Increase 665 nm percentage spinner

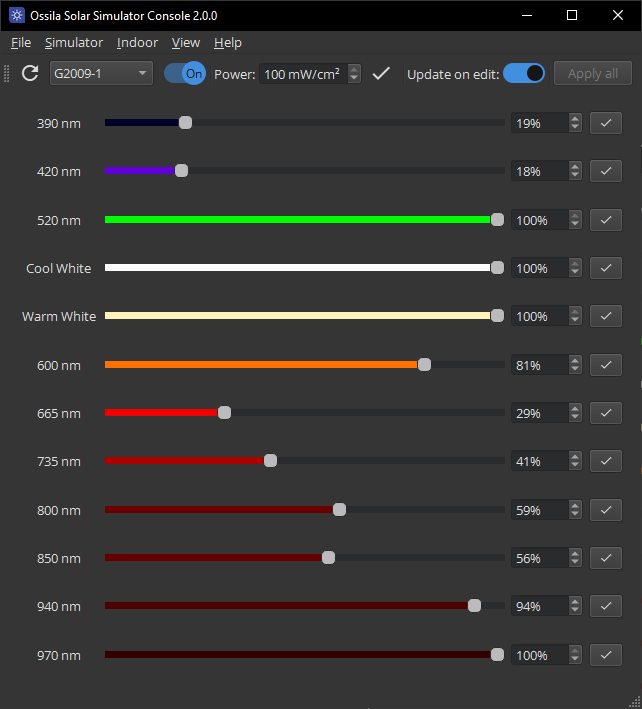point(575,409)
